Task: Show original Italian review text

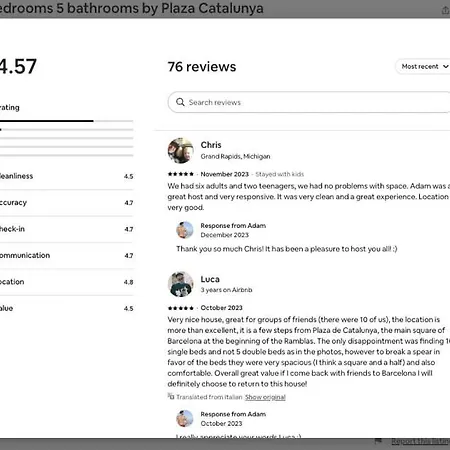Action: point(265,397)
